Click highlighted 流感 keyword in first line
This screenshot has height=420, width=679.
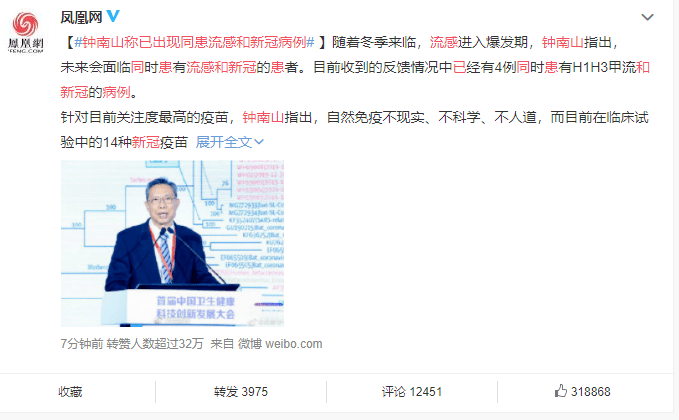pyautogui.click(x=443, y=42)
